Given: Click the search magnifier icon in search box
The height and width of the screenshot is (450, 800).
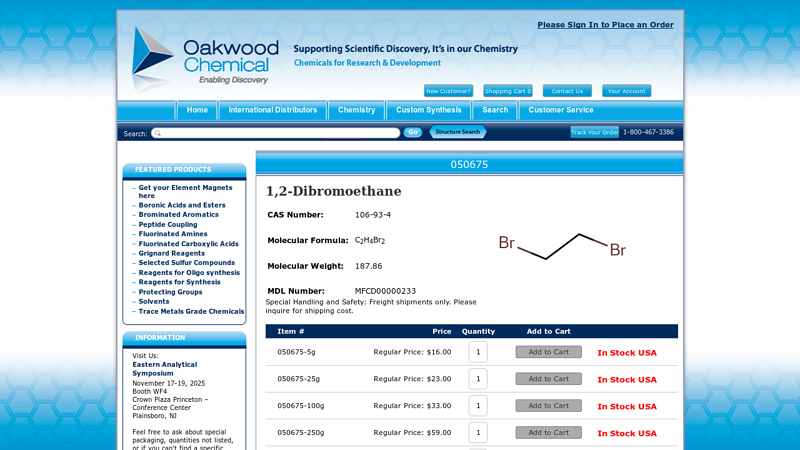Looking at the screenshot, I should (x=158, y=133).
